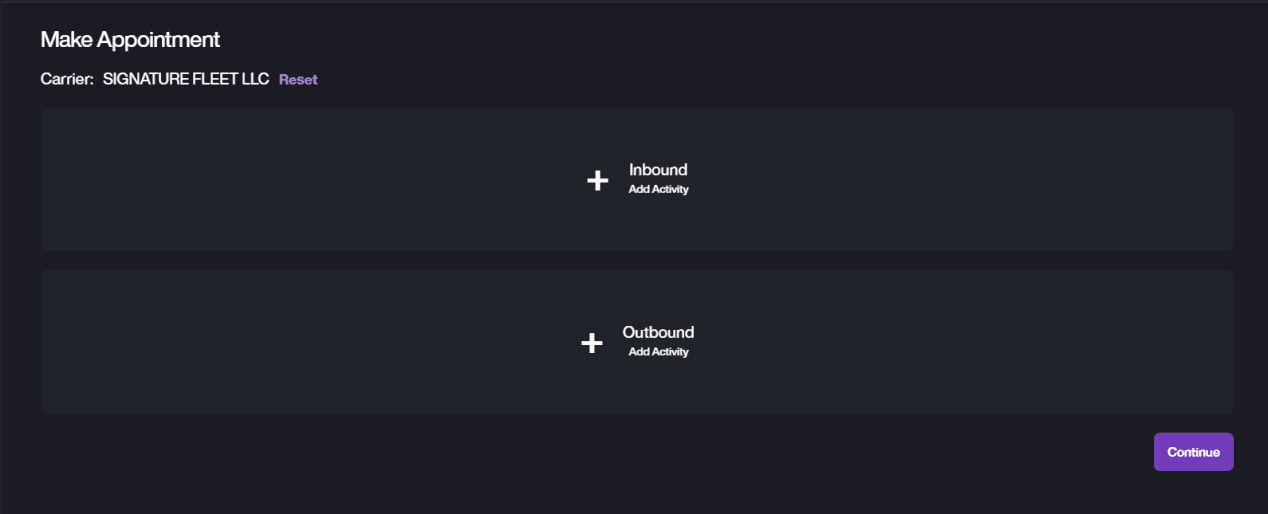The width and height of the screenshot is (1268, 514).
Task: Reset the selected carrier
Action: pos(298,79)
